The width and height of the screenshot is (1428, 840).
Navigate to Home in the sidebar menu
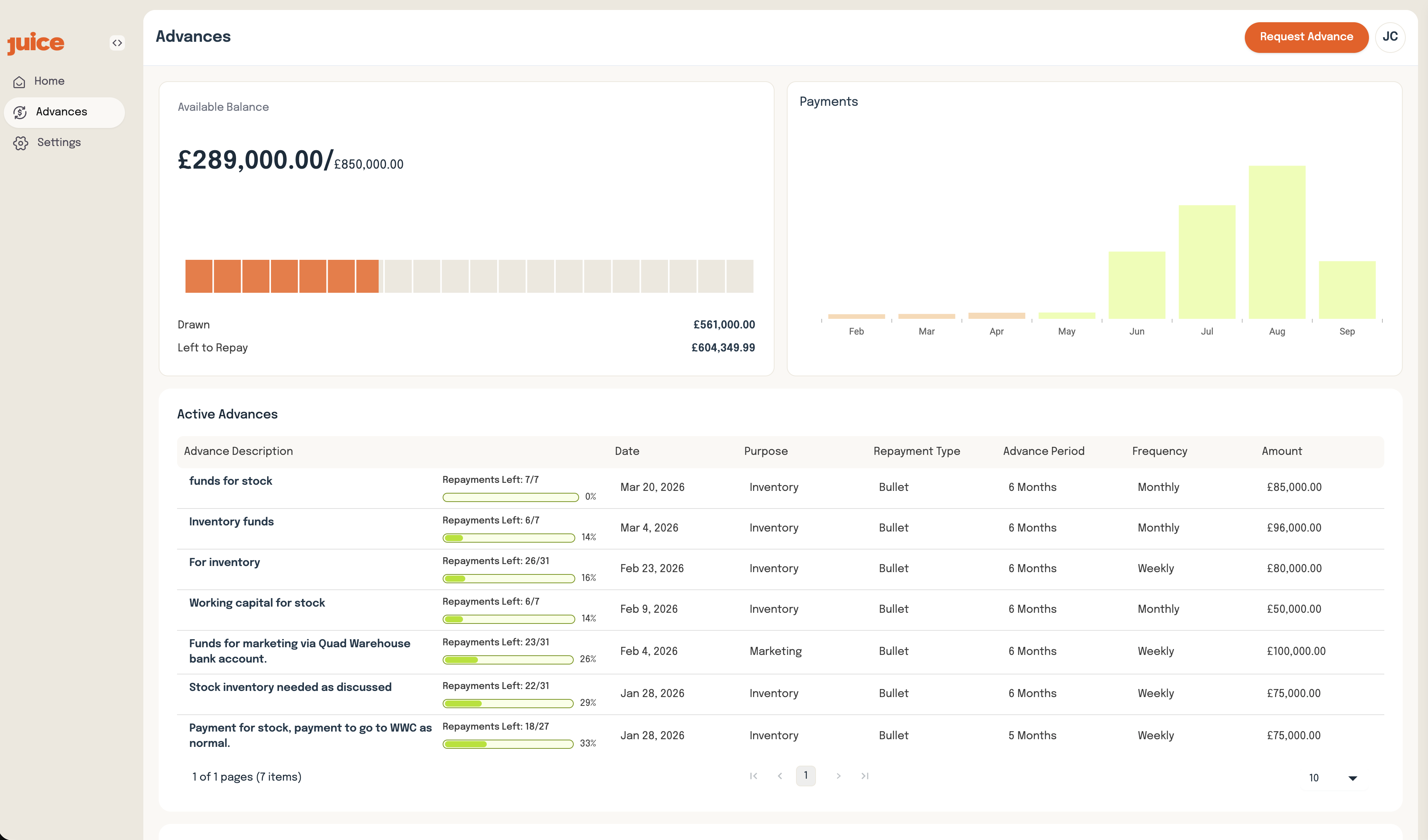coord(49,81)
